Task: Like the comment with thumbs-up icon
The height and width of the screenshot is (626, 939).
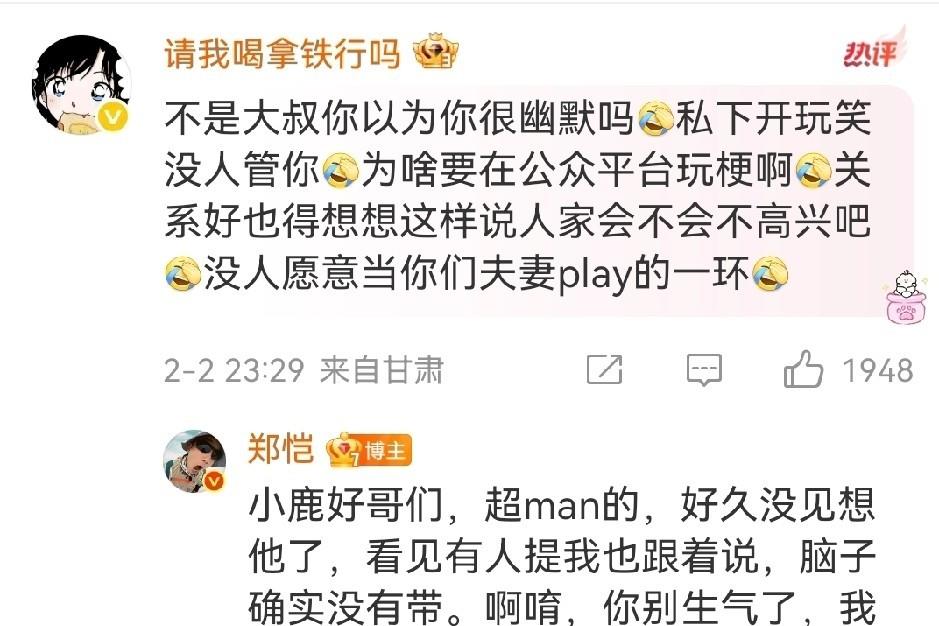Action: click(x=803, y=369)
